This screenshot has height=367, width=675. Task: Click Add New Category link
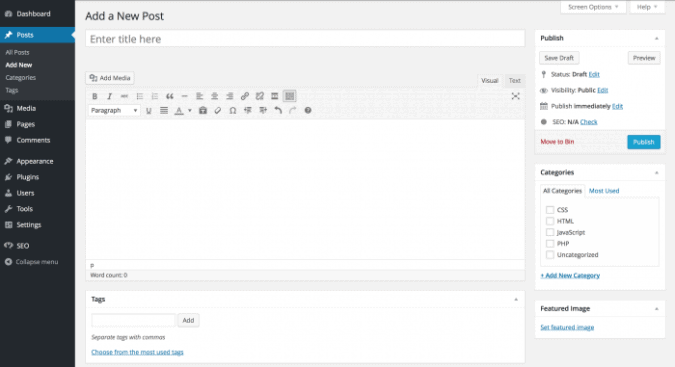[570, 275]
